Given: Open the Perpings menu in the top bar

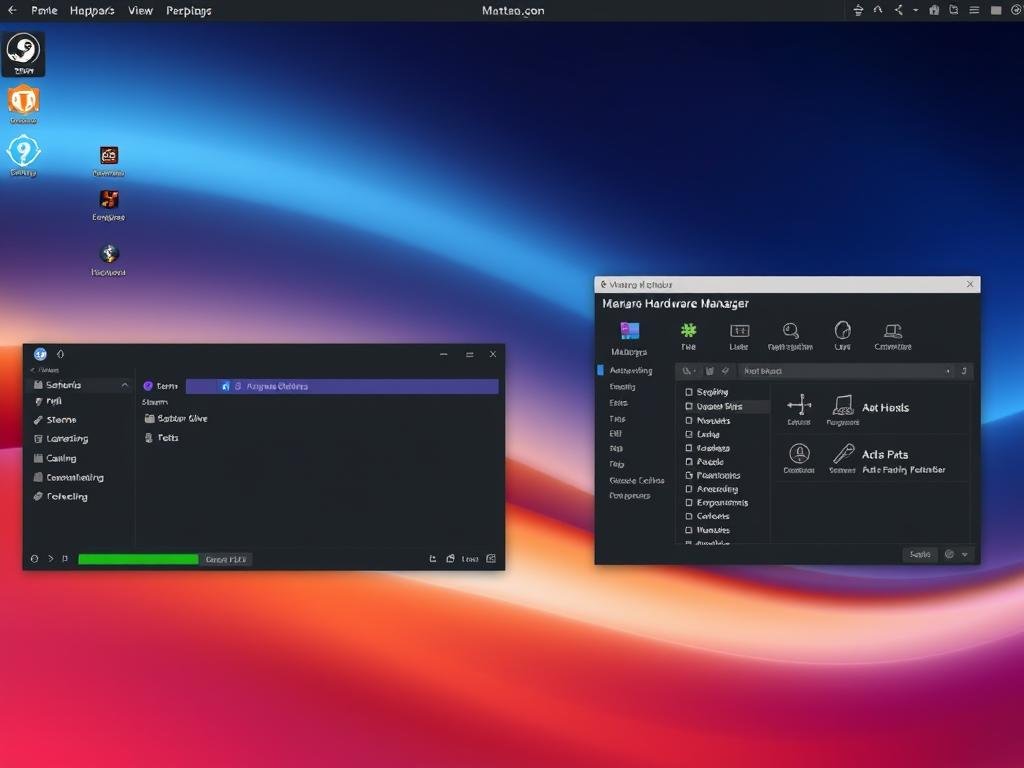Looking at the screenshot, I should pos(188,10).
